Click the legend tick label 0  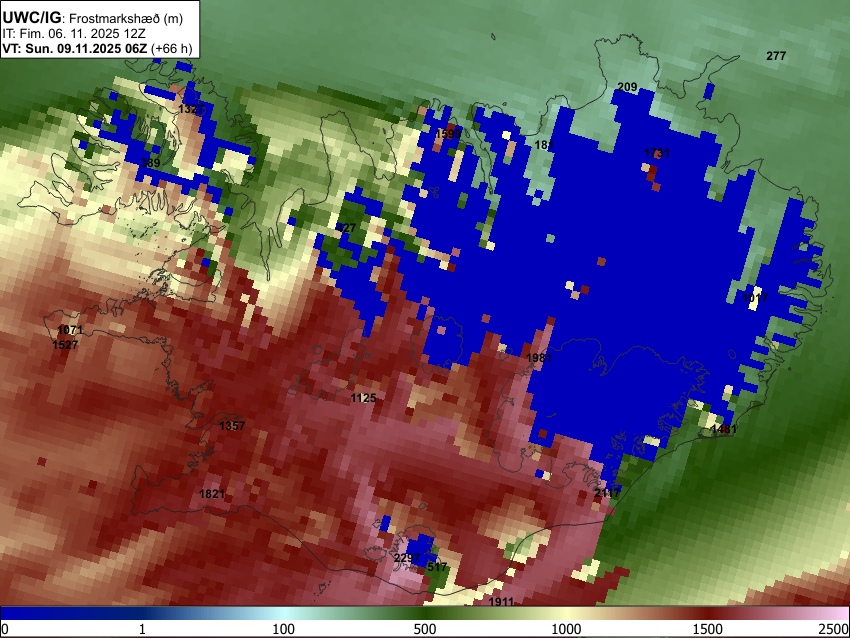(5, 629)
